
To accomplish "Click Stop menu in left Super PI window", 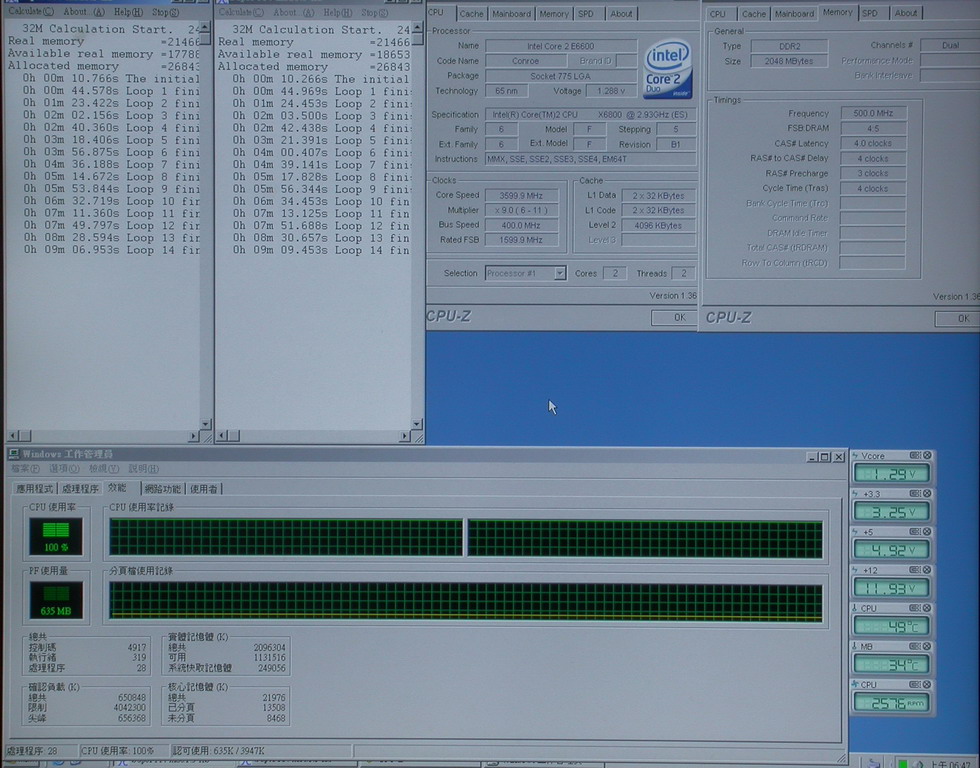I will [x=166, y=12].
